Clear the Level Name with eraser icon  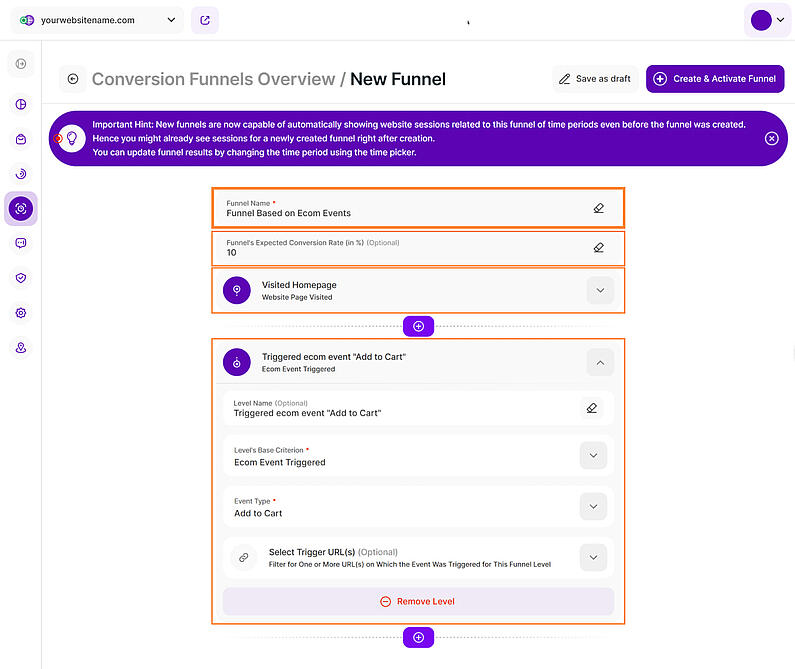[x=592, y=408]
